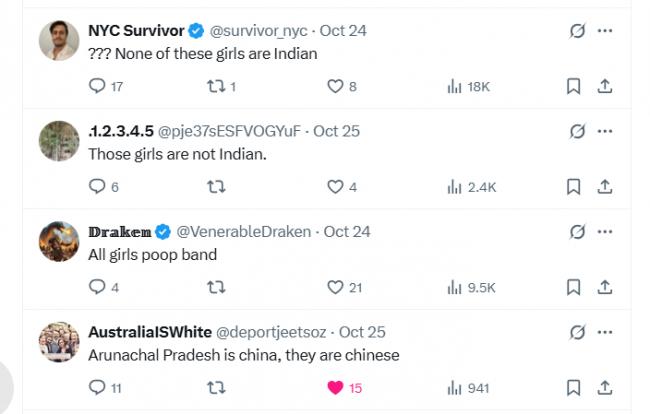Share NYC Survivor's tweet

point(604,87)
